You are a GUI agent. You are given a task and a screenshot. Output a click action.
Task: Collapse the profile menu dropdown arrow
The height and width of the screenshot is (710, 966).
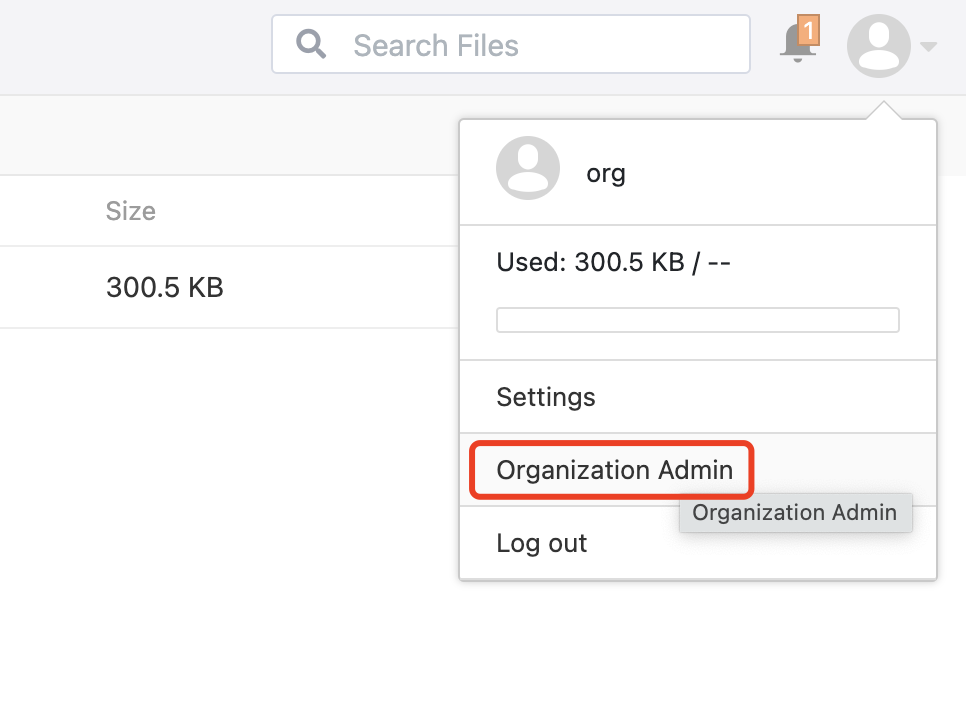coord(928,46)
